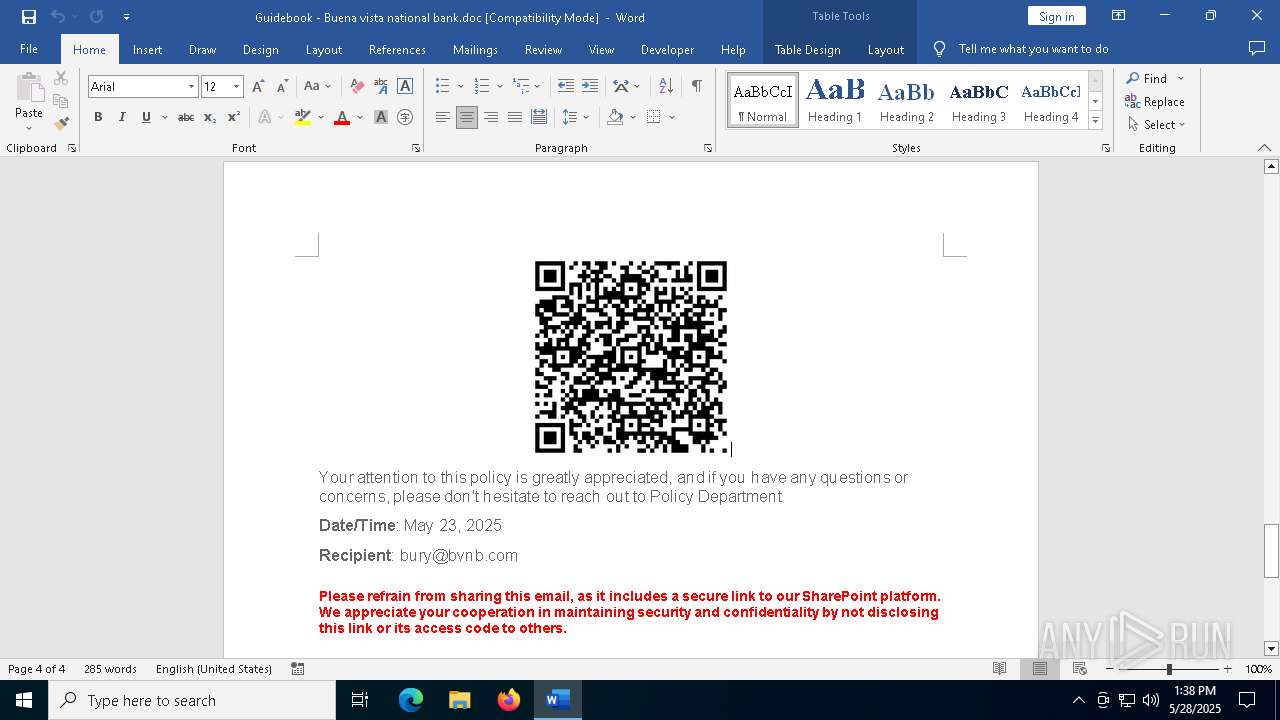Viewport: 1280px width, 720px height.
Task: Open Line and Paragraph Spacing dropdown
Action: tap(576, 118)
